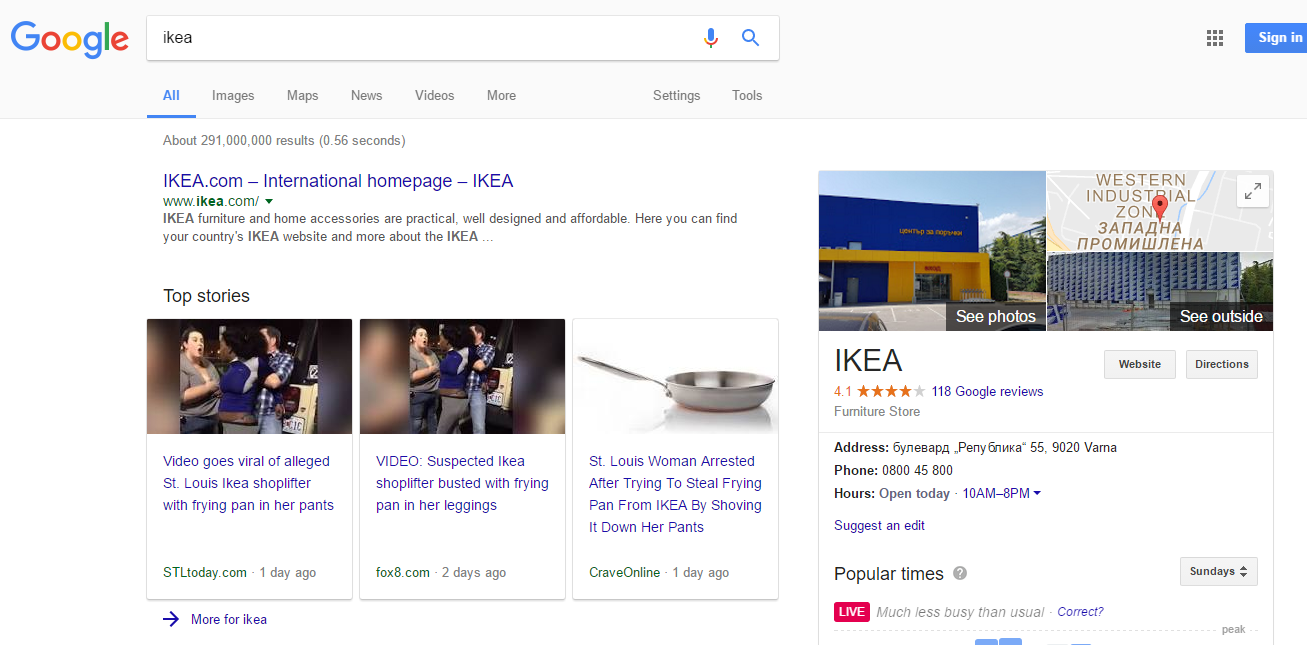Screen dimensions: 1307x645
Task: Open See outside street view image
Action: pyautogui.click(x=1160, y=291)
